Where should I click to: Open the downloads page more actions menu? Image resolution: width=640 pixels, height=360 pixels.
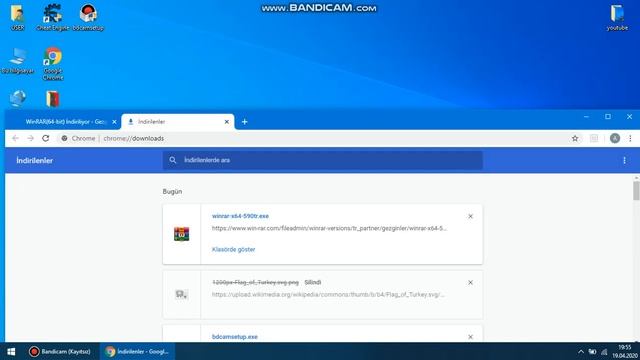coord(624,160)
